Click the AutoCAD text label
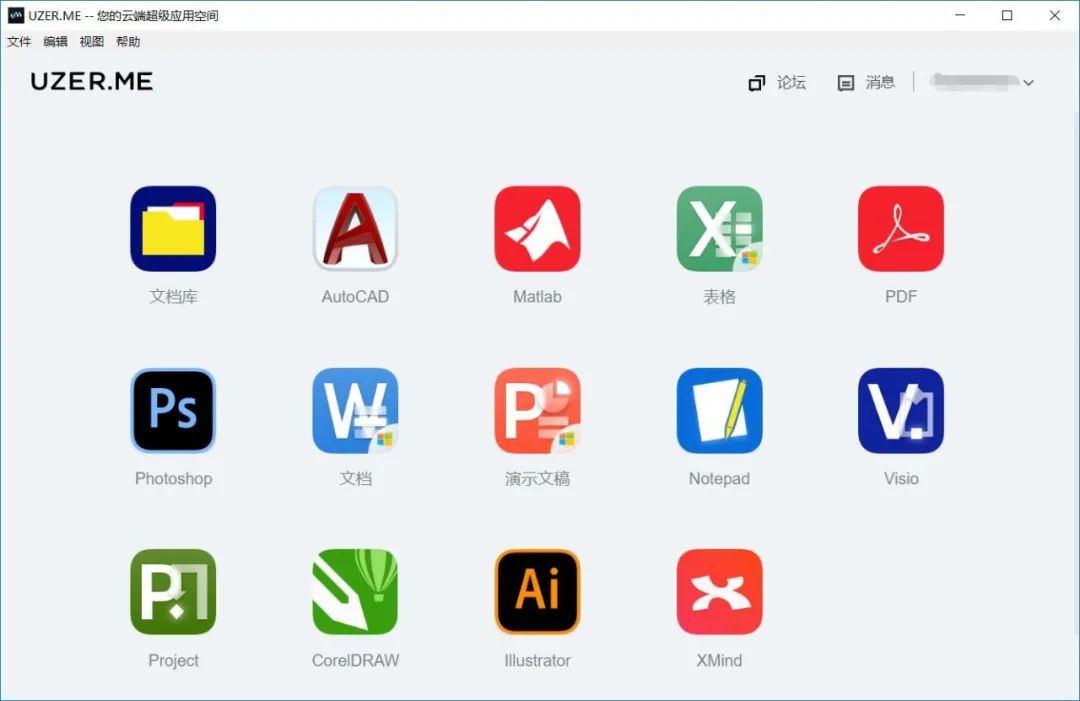 click(355, 297)
